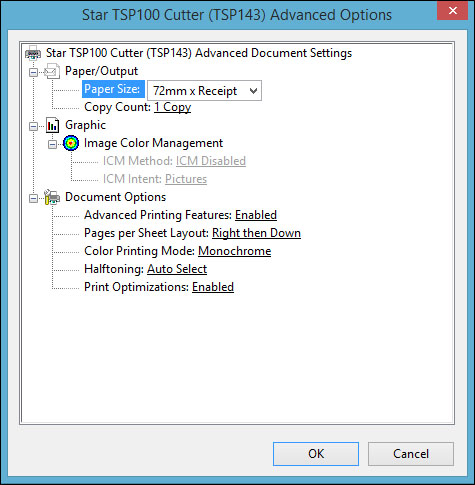This screenshot has width=475, height=485.
Task: Click the Print Optimizations Enabled value
Action: 213,287
